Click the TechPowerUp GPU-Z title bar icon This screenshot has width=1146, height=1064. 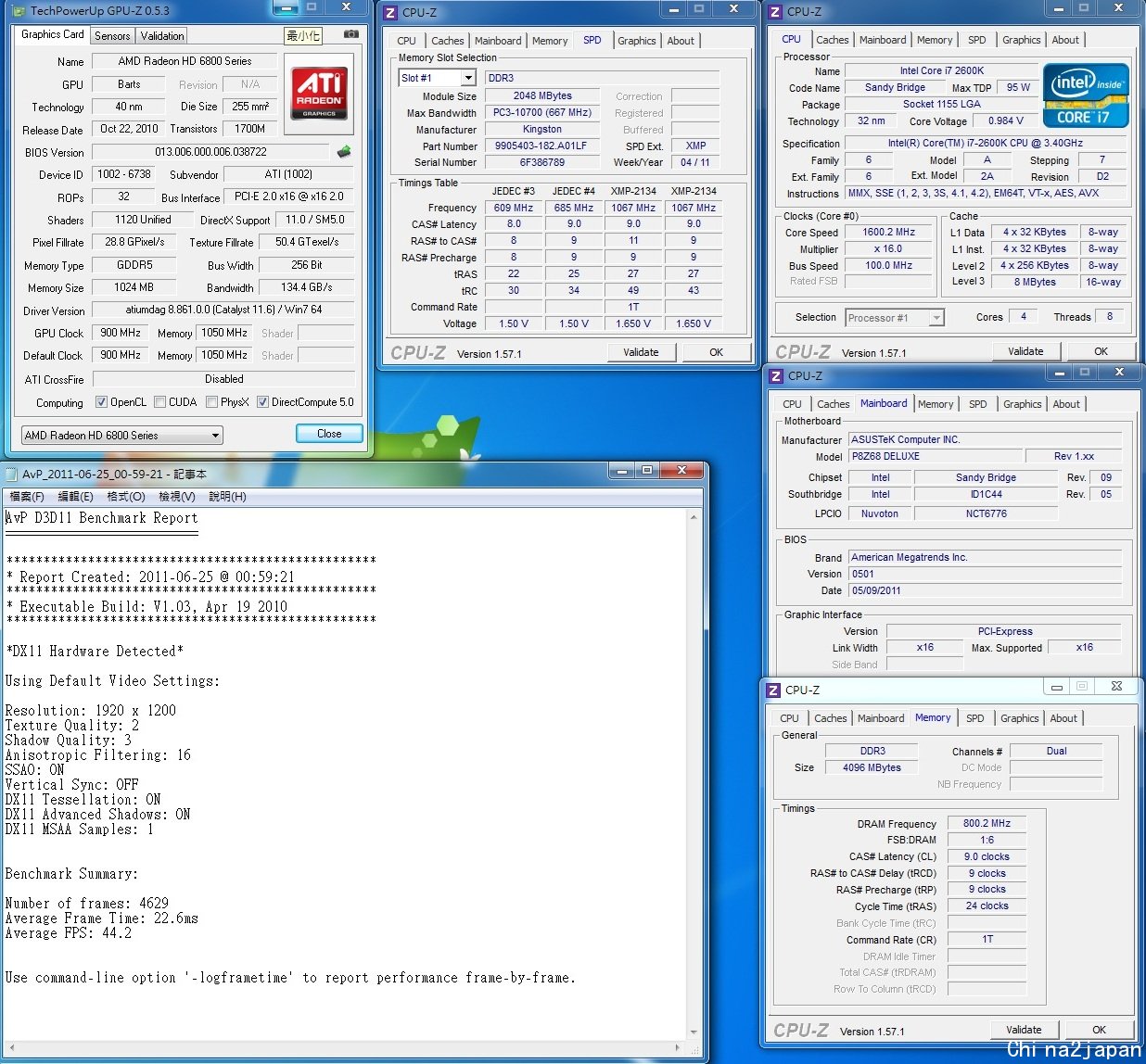click(x=20, y=11)
